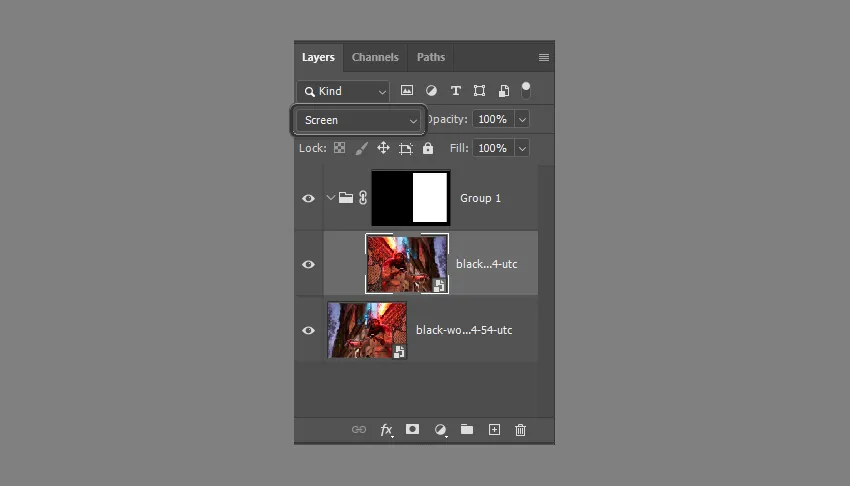Click the adjustment layer filter icon
This screenshot has height=486, width=850.
point(431,91)
